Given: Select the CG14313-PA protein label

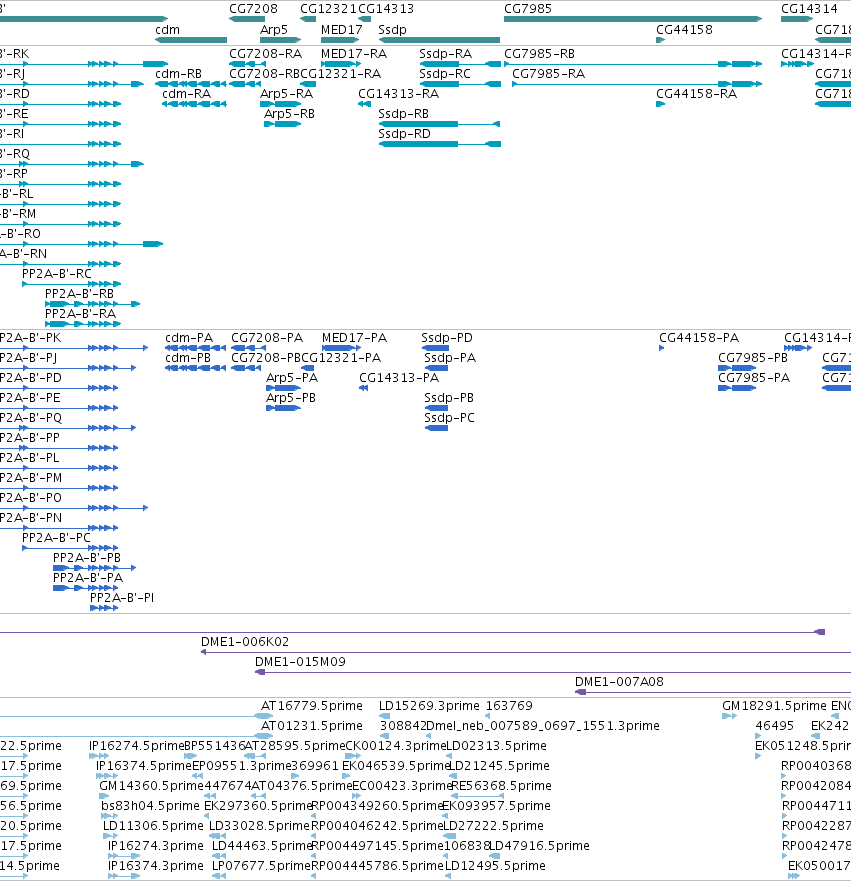Looking at the screenshot, I should pos(399,378).
